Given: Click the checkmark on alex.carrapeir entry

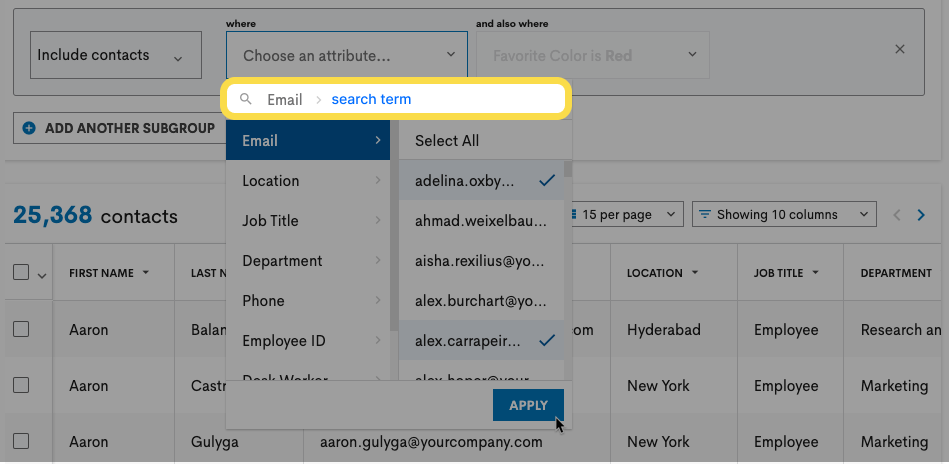Looking at the screenshot, I should [x=547, y=341].
